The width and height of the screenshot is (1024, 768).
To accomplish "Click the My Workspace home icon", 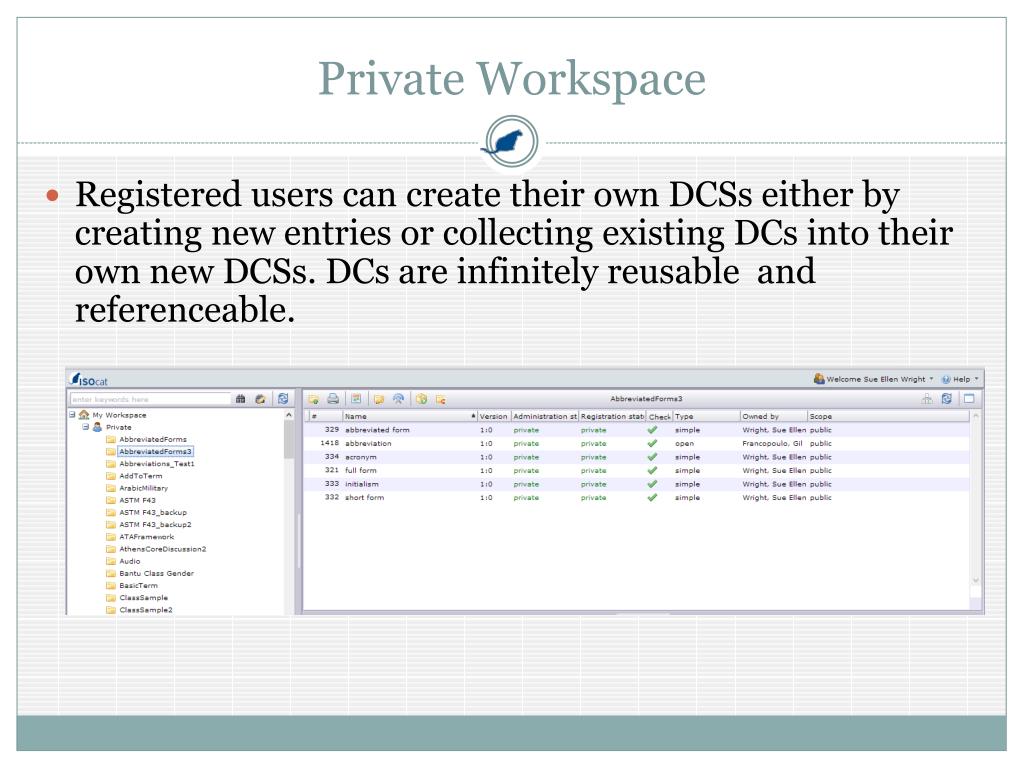I will pos(84,415).
